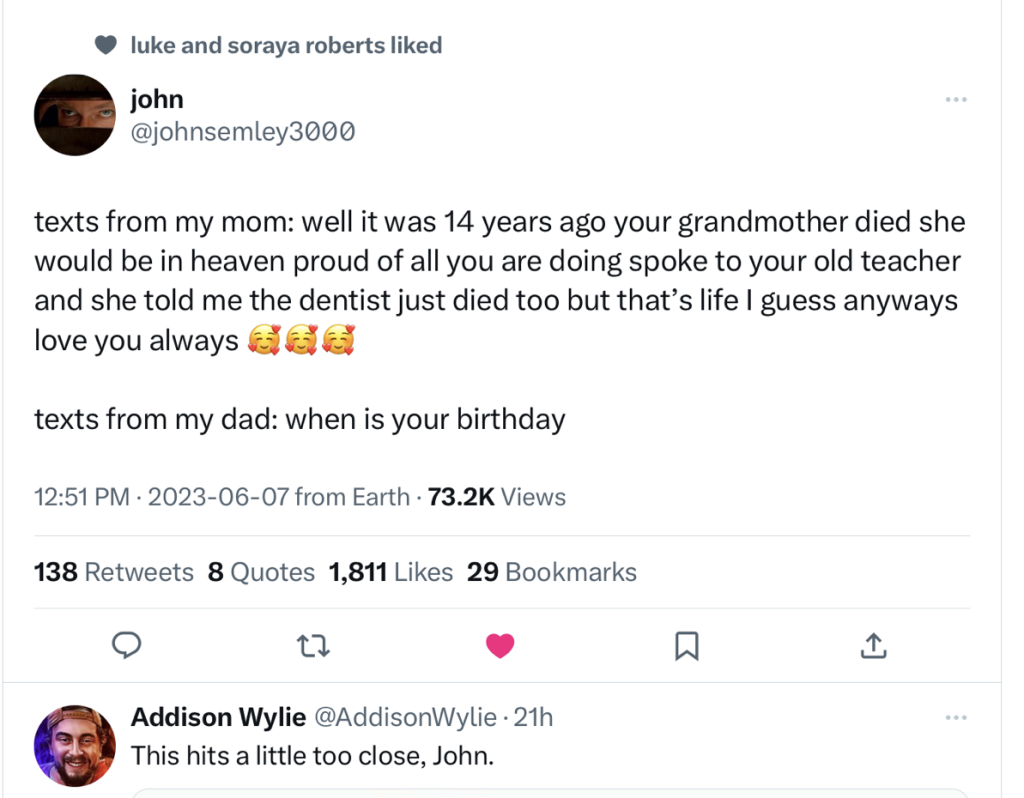The height and width of the screenshot is (798, 1024).
Task: Show the 1,811 Likes list
Action: coord(391,572)
